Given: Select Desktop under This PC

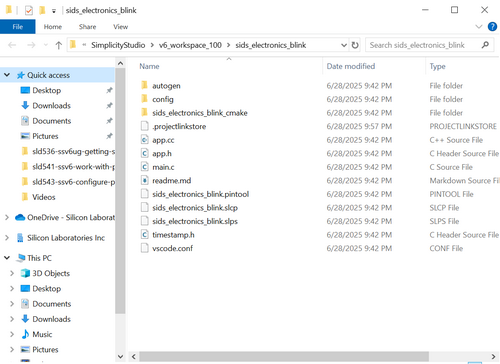Looking at the screenshot, I should (41, 289).
